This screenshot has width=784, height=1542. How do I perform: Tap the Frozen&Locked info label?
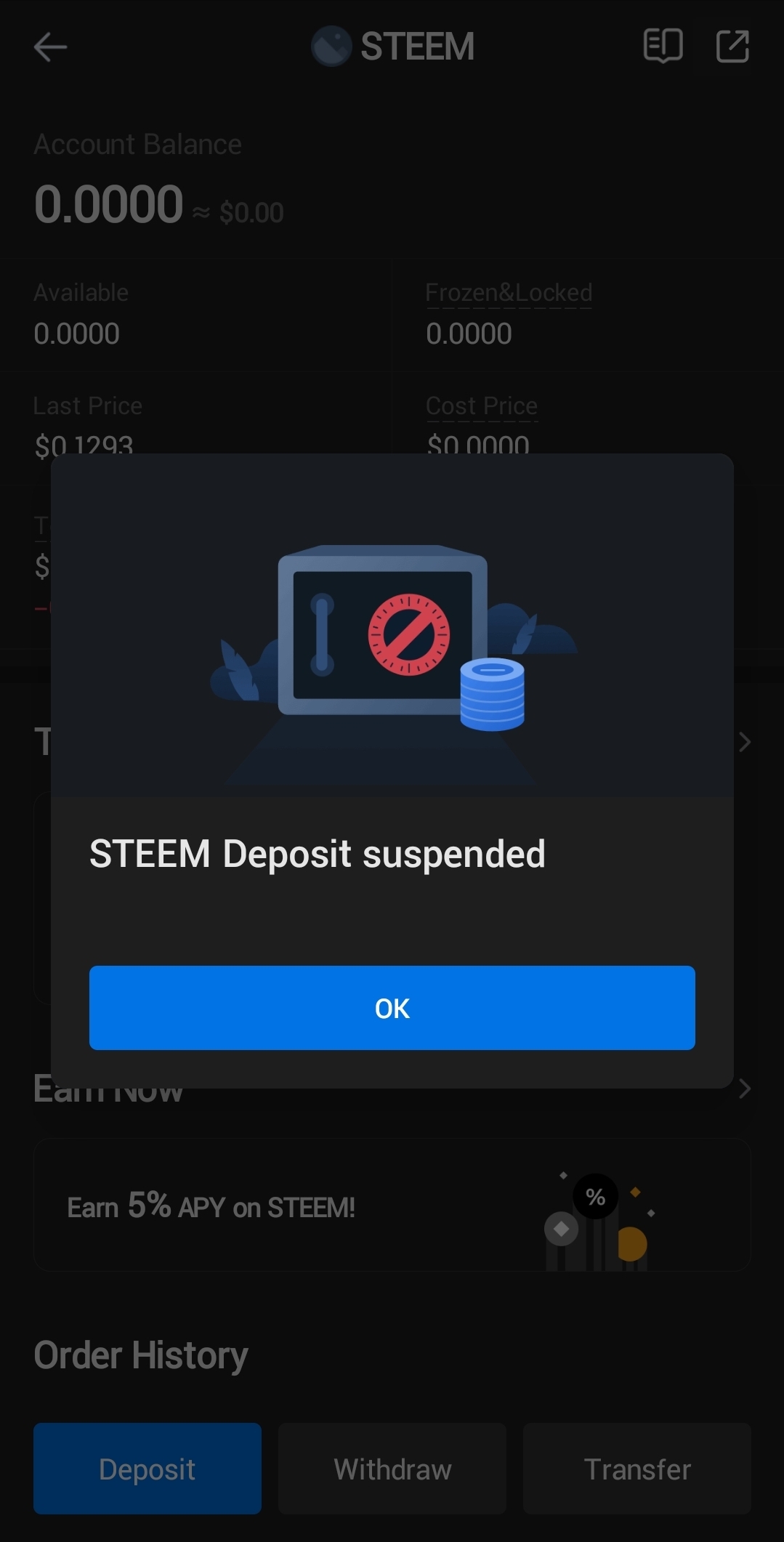click(509, 293)
